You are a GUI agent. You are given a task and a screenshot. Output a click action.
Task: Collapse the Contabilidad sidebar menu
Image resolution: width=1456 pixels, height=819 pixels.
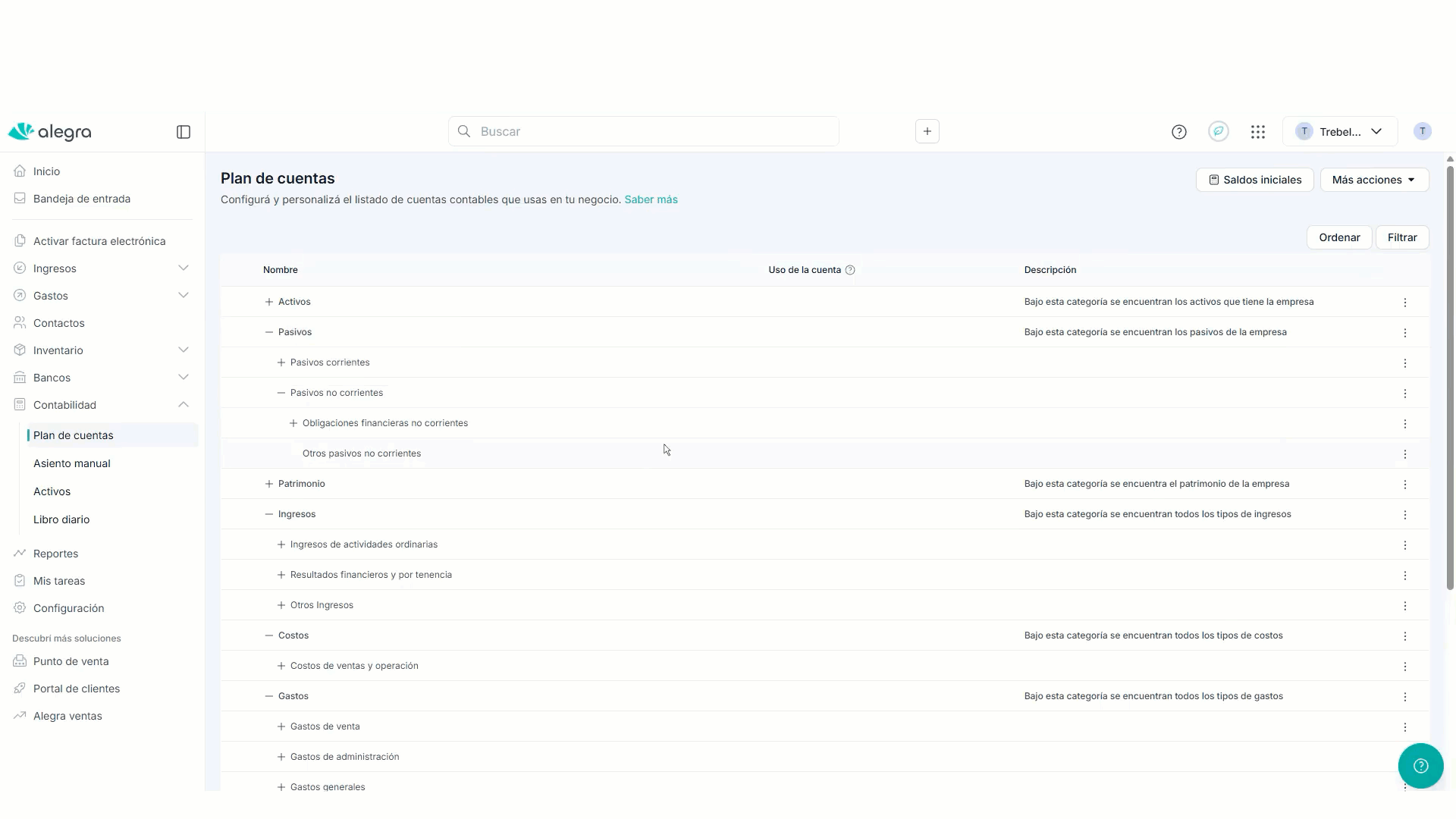click(x=183, y=405)
